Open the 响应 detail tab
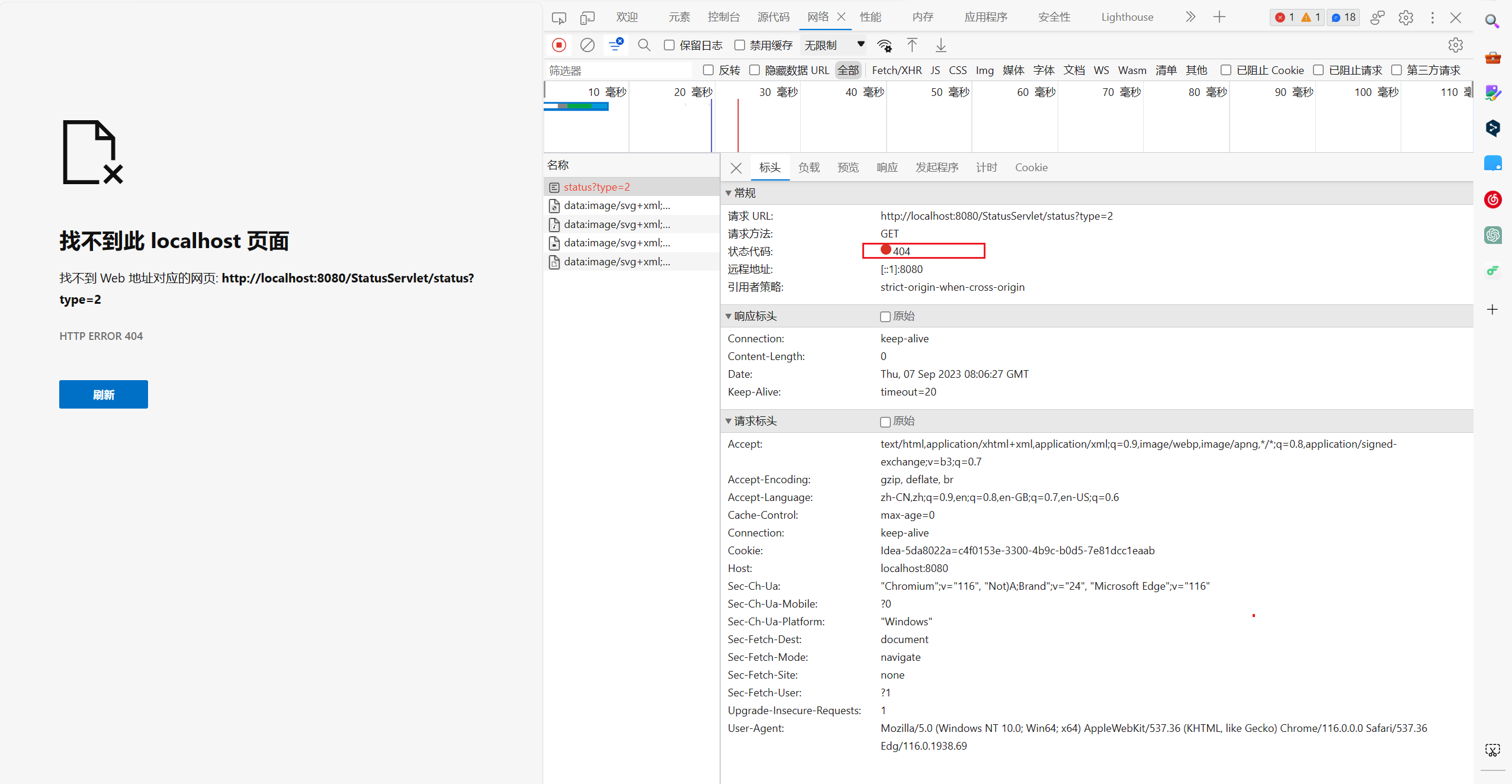Image resolution: width=1512 pixels, height=784 pixels. coord(887,168)
